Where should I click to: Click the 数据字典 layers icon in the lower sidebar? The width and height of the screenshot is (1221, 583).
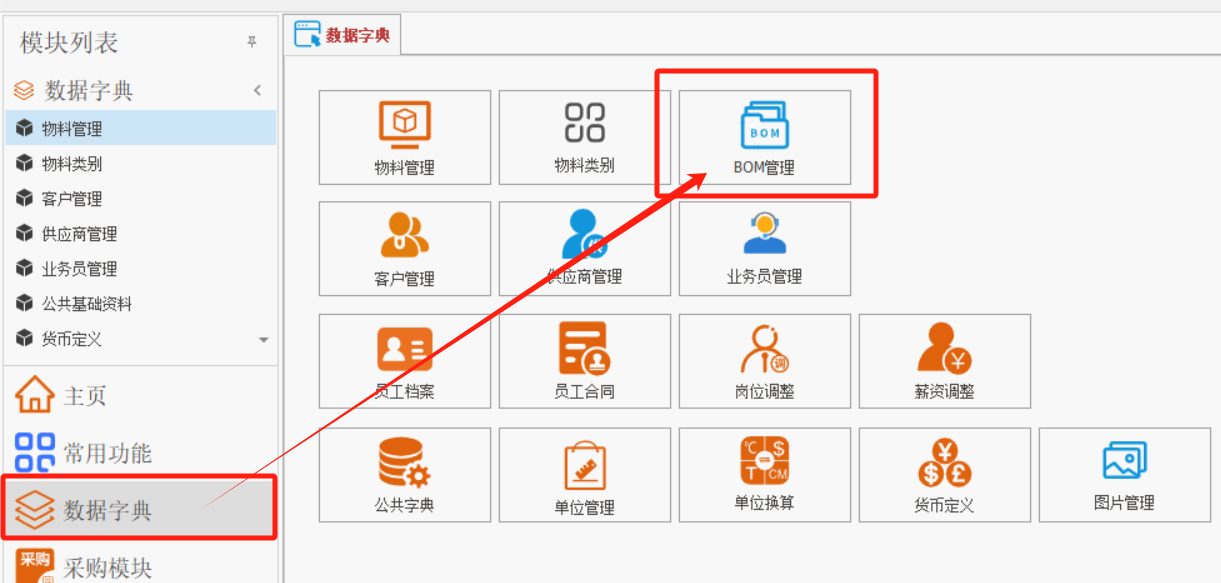point(35,510)
